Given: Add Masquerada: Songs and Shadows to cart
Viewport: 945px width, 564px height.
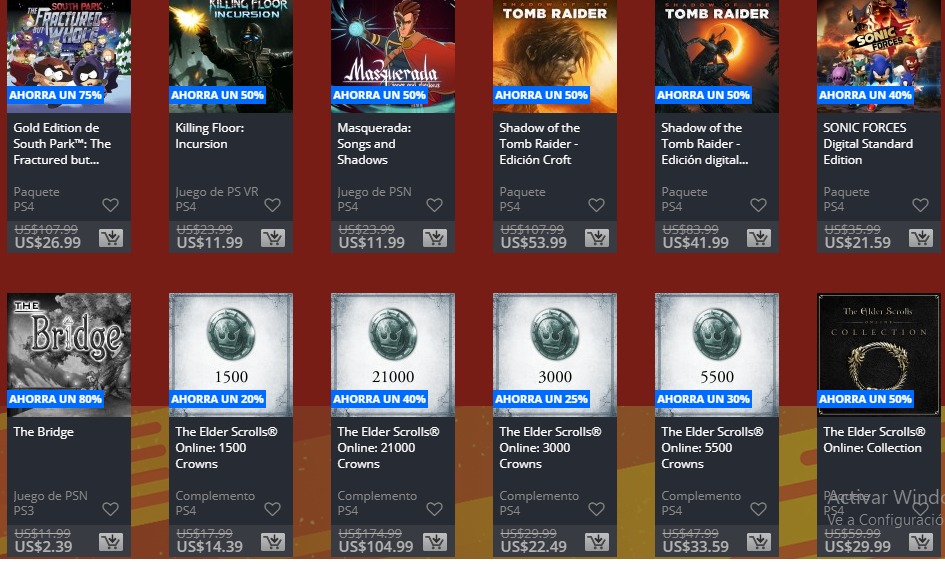Looking at the screenshot, I should 435,239.
